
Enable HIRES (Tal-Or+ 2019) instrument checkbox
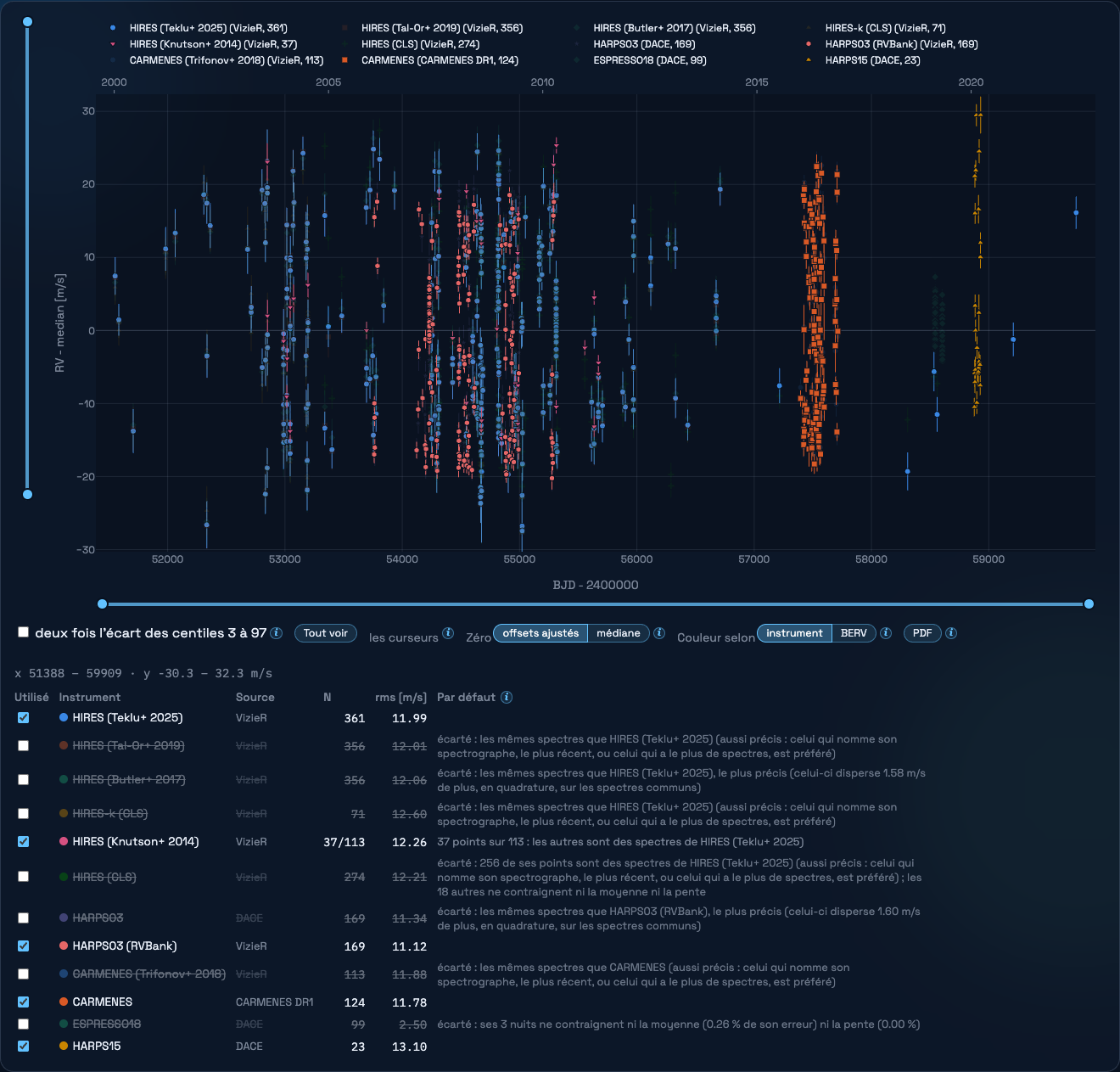point(24,746)
